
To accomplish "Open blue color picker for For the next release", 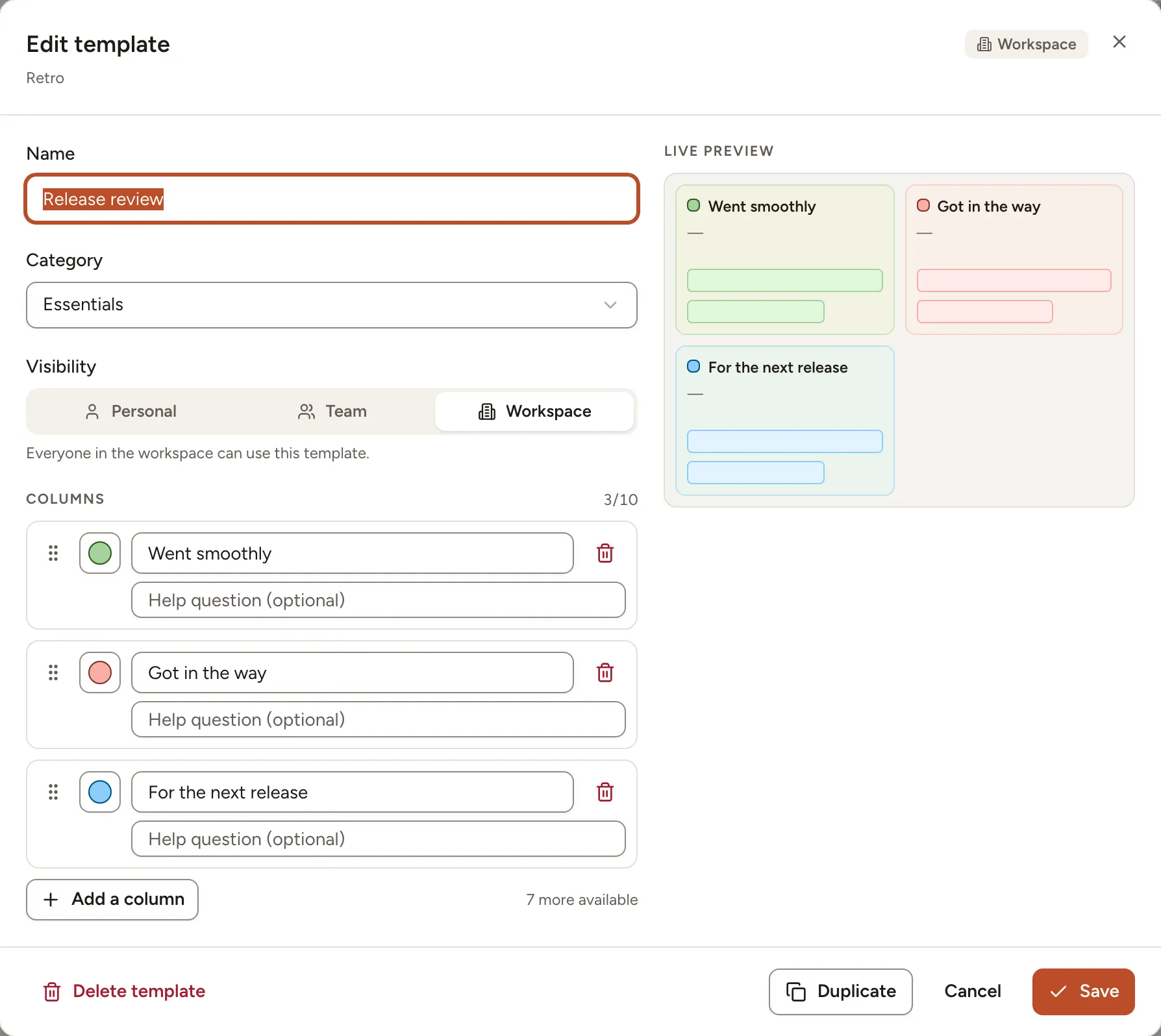I will point(100,792).
